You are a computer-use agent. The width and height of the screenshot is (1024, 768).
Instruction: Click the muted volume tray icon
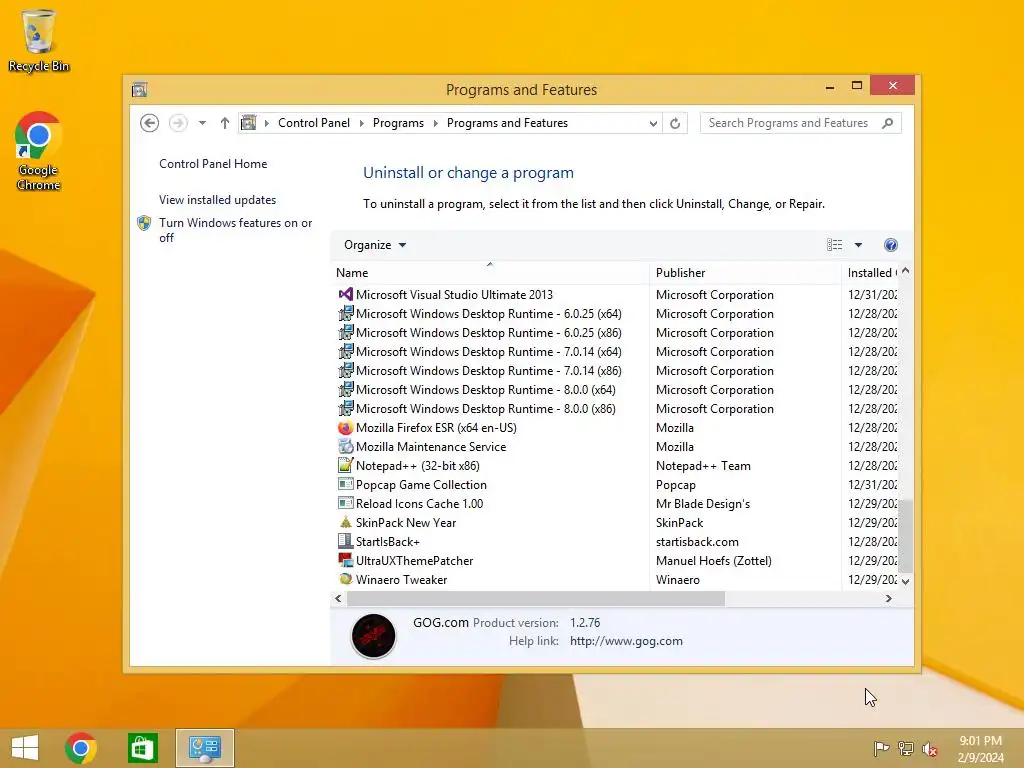point(930,748)
